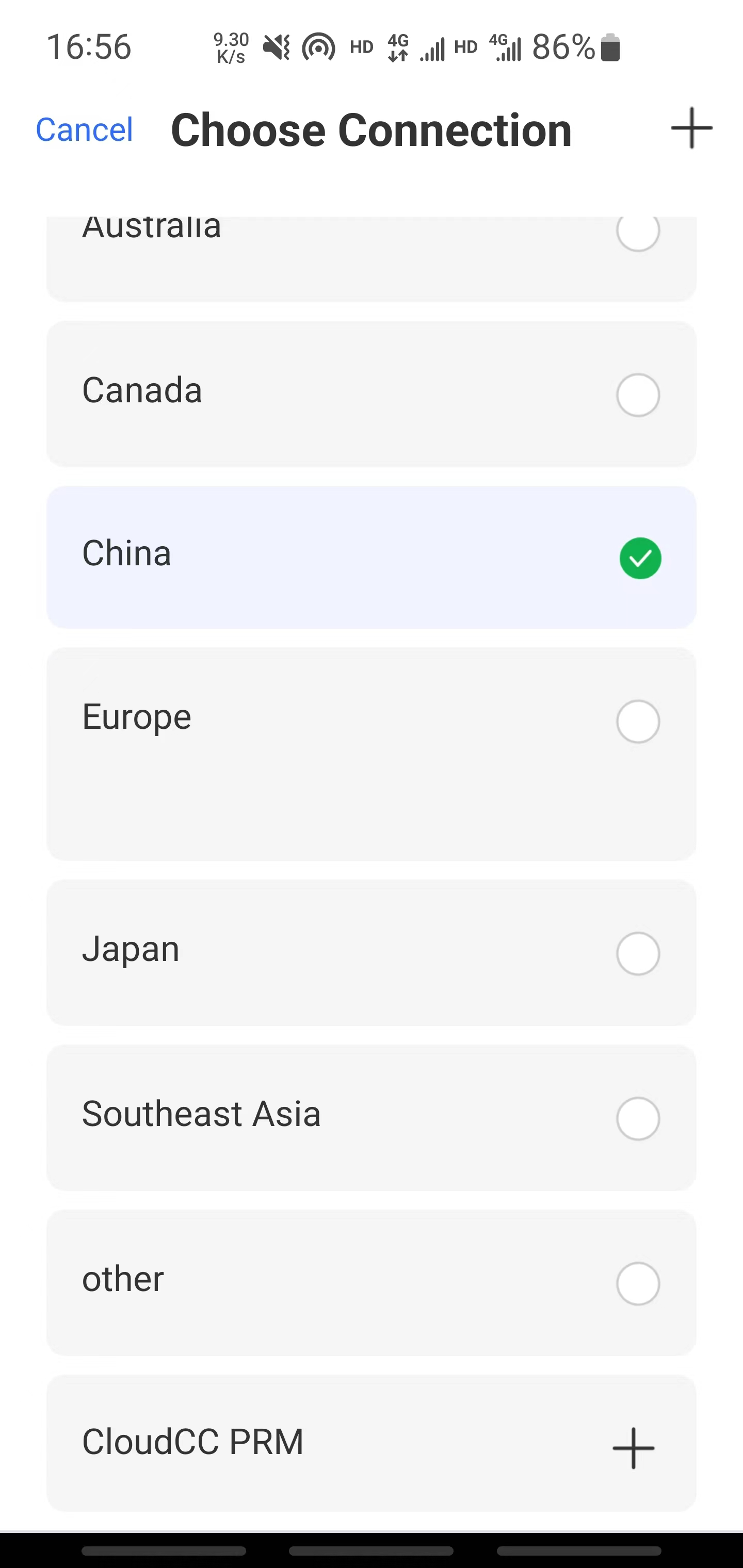743x1568 pixels.
Task: Tap the 4G data arrows icon
Action: [398, 47]
